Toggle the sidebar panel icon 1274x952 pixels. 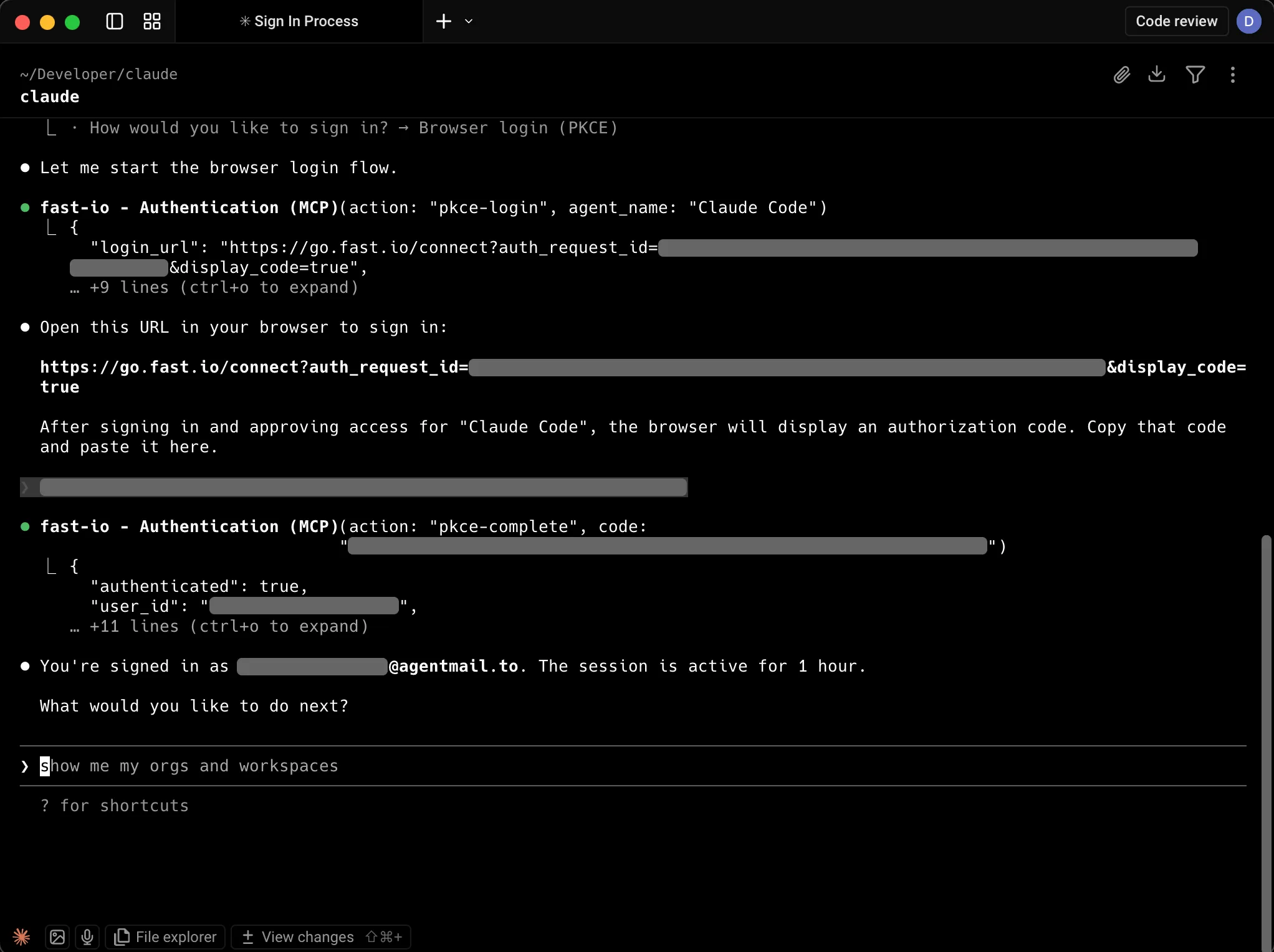[x=115, y=21]
